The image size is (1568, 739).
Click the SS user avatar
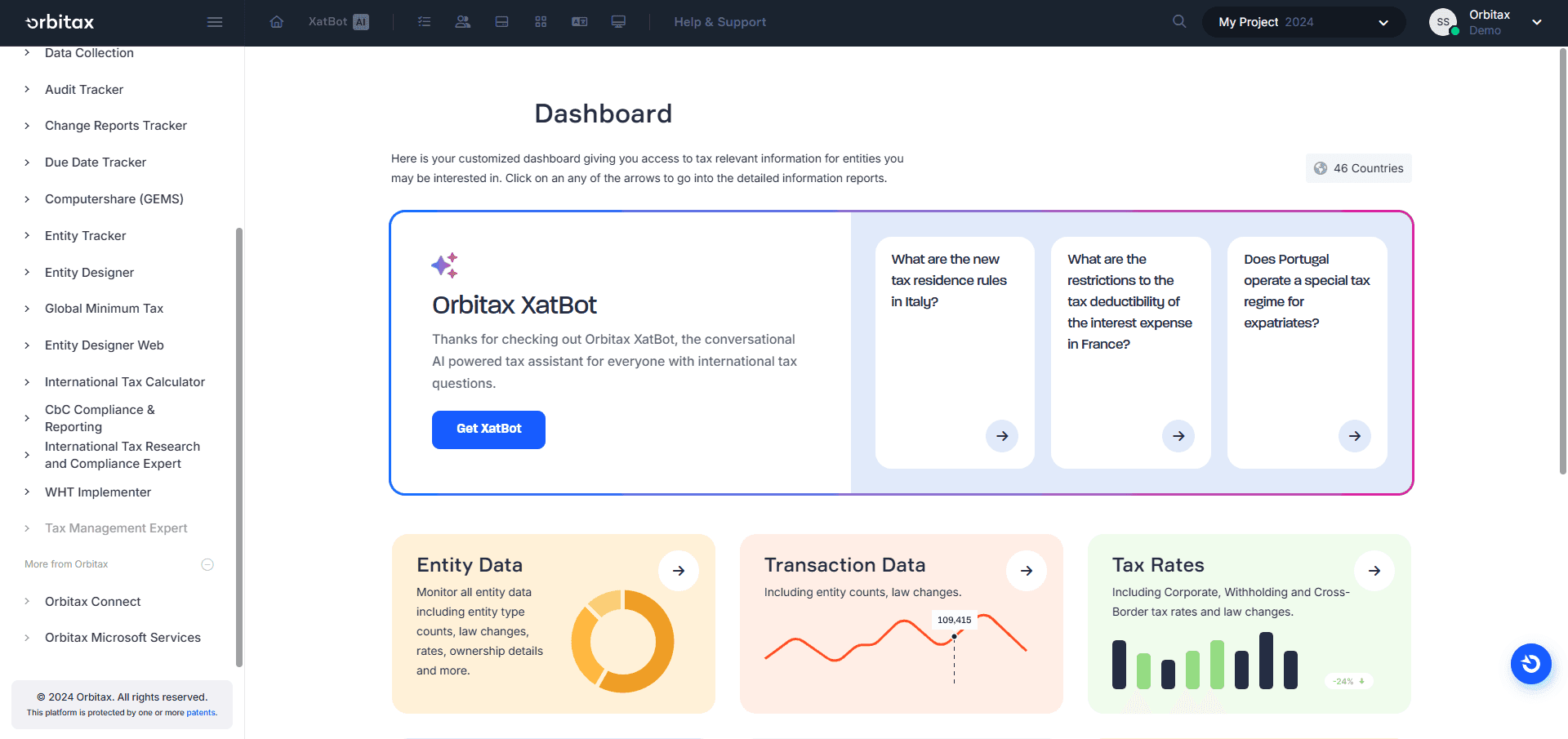point(1443,22)
